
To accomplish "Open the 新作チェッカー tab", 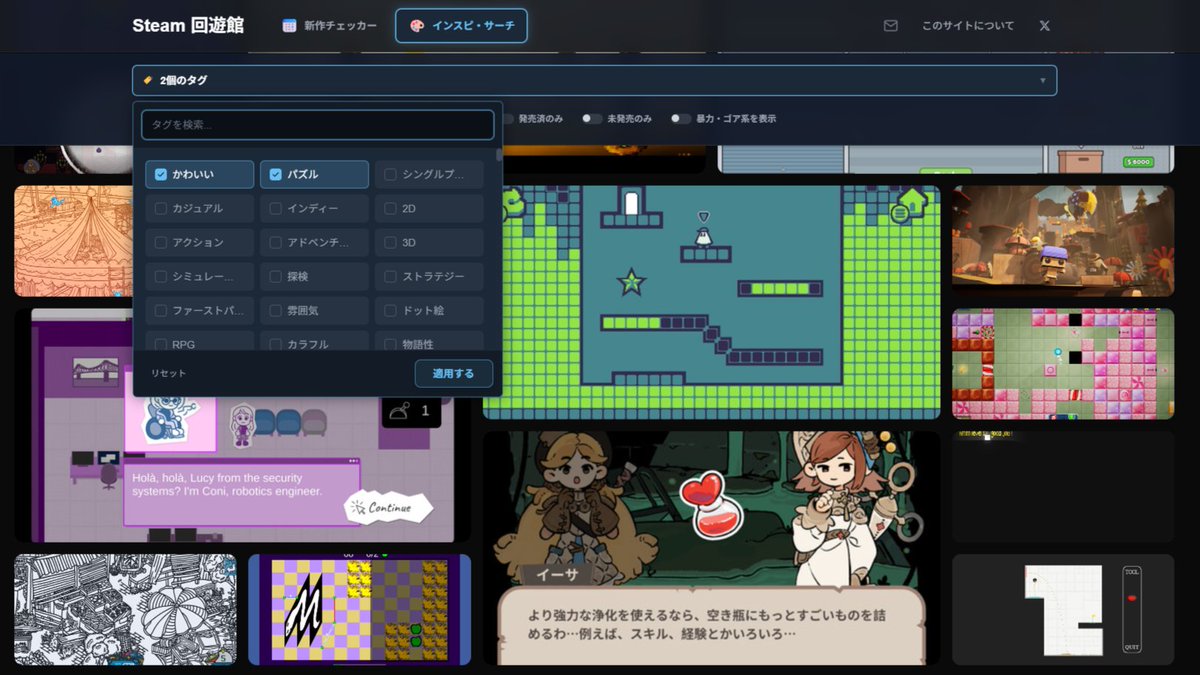I will pos(329,26).
